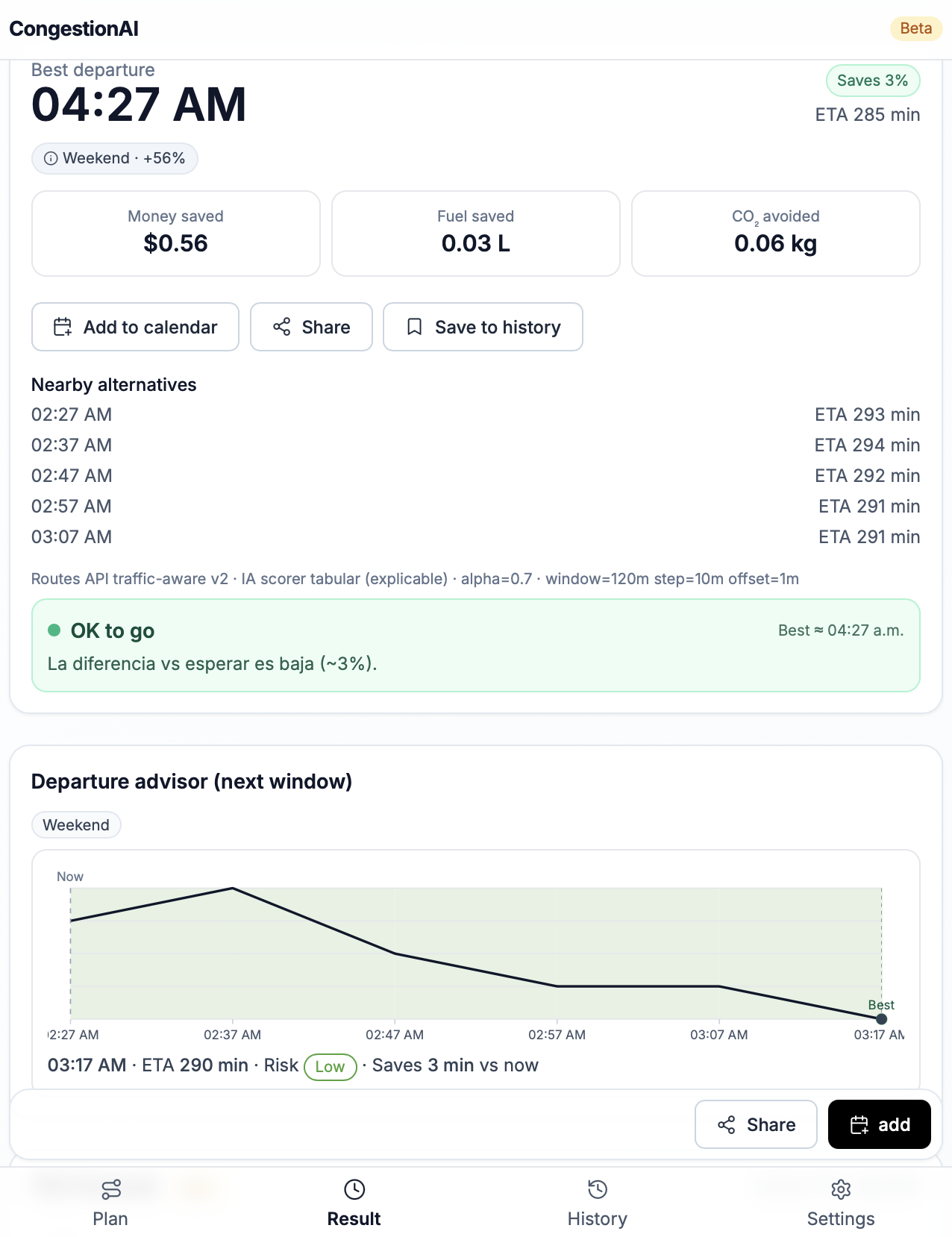This screenshot has width=952, height=1237.
Task: Click the share icon next to Save to history
Action: pyautogui.click(x=281, y=327)
